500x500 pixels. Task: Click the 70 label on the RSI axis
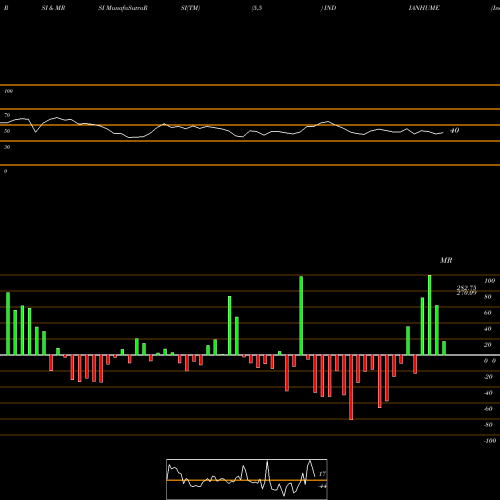click(7, 115)
